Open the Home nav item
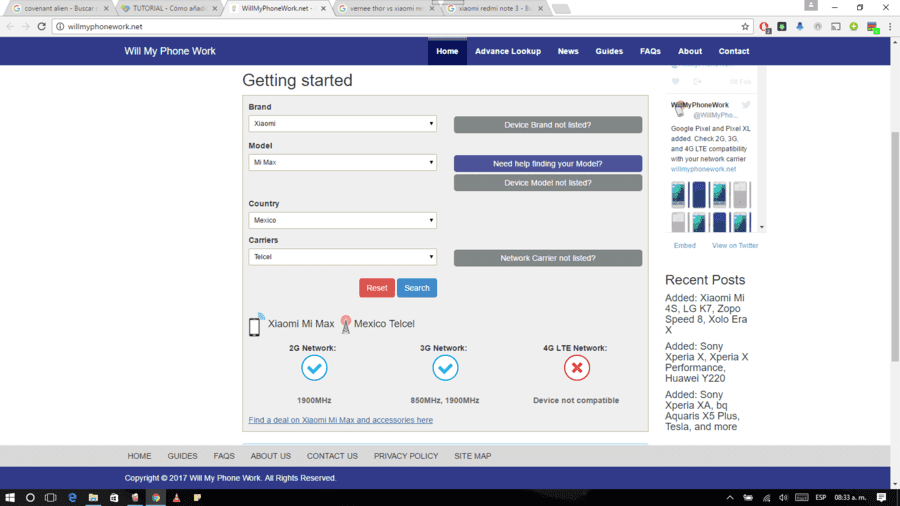The height and width of the screenshot is (506, 900). 447,51
